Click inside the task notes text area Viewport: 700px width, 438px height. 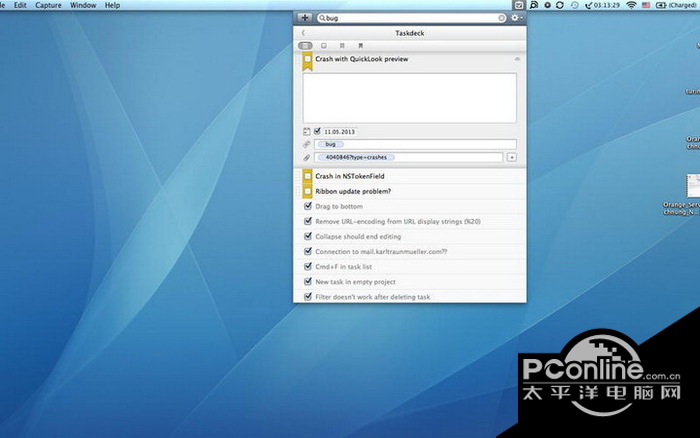[410, 97]
